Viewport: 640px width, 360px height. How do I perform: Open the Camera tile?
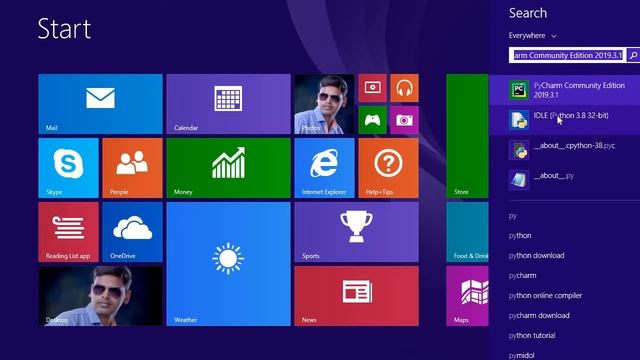[404, 120]
